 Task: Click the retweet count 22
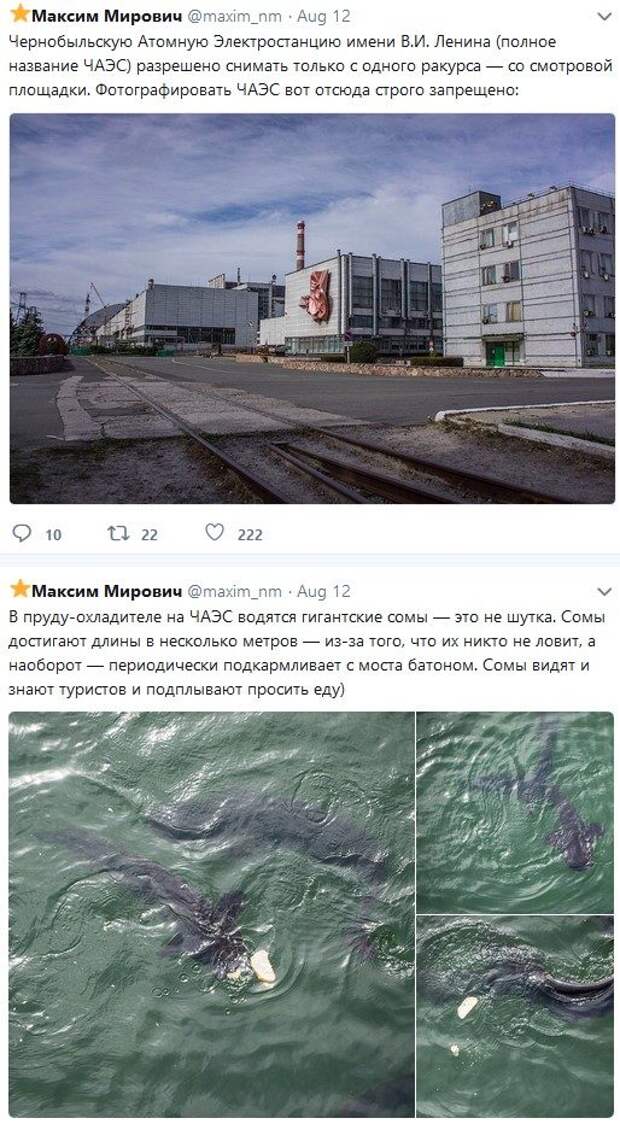(x=149, y=535)
